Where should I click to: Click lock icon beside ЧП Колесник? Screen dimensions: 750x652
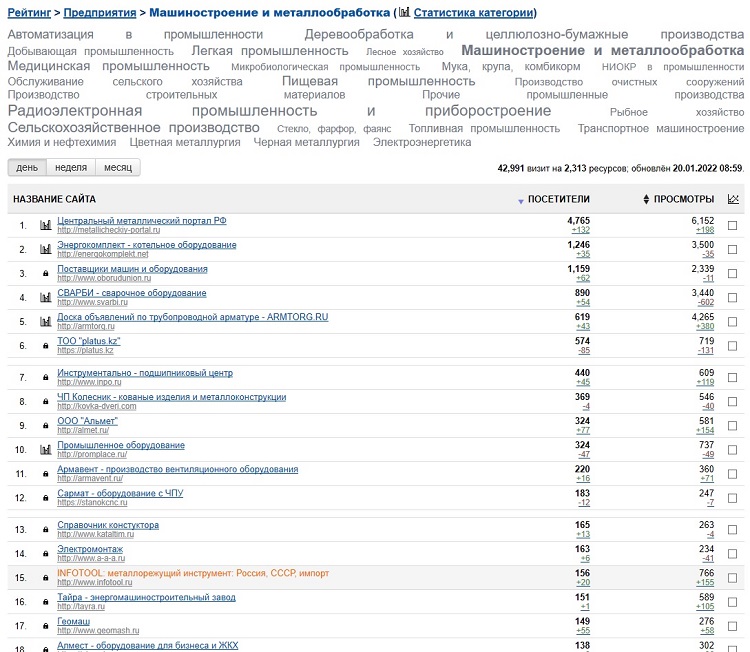tap(45, 402)
